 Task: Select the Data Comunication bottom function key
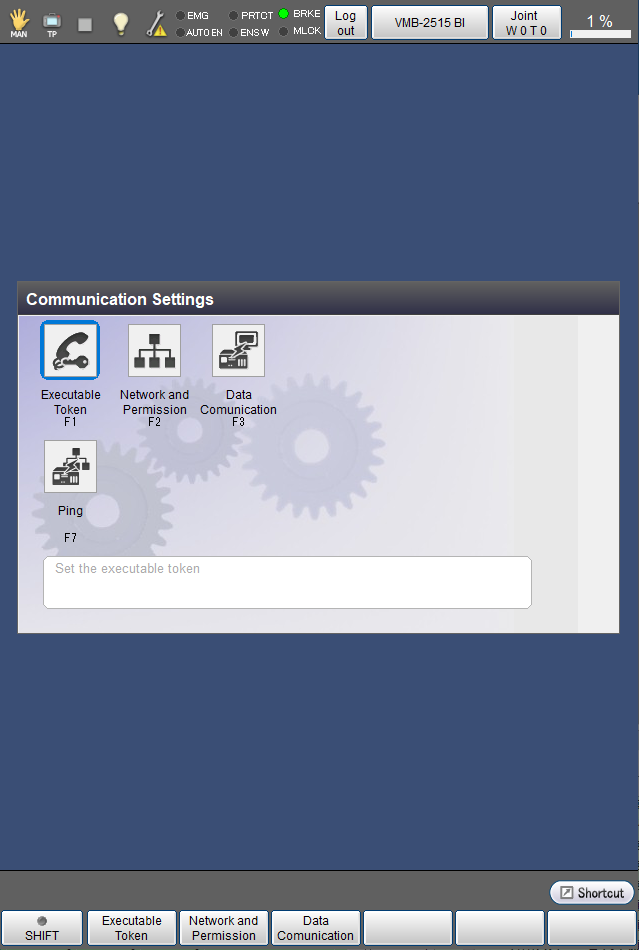[316, 928]
